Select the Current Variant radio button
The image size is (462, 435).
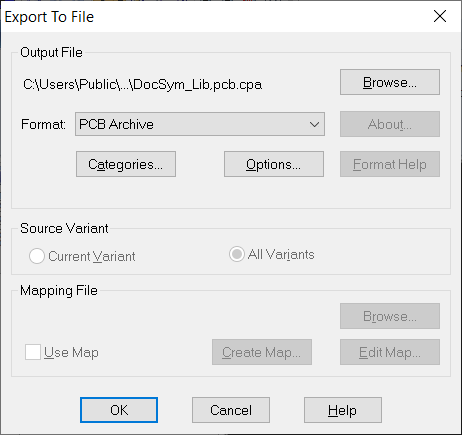[37, 256]
